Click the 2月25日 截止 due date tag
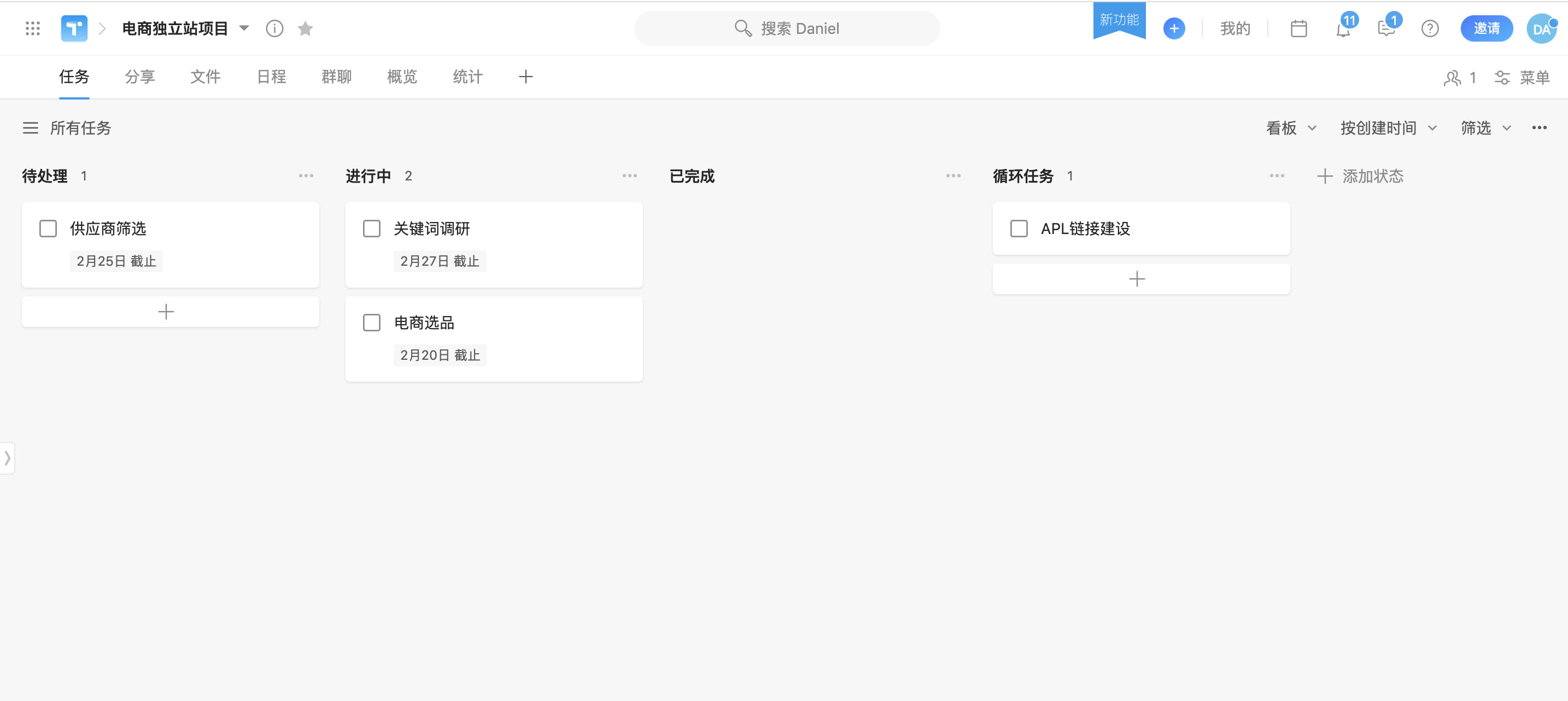 pyautogui.click(x=116, y=261)
